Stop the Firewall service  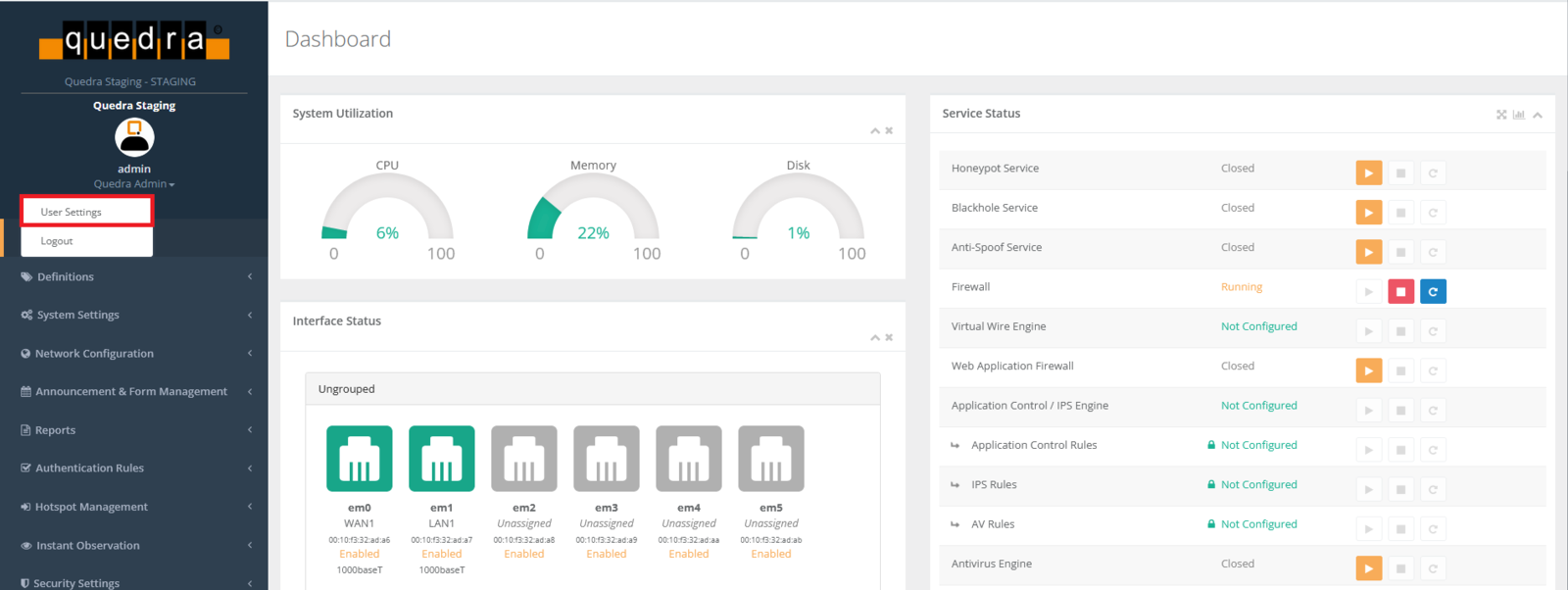(1400, 292)
